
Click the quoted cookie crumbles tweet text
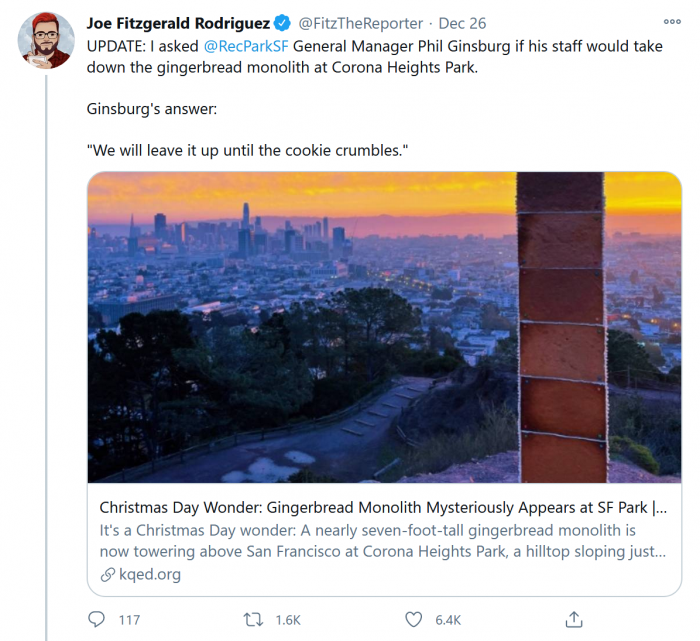[x=248, y=149]
